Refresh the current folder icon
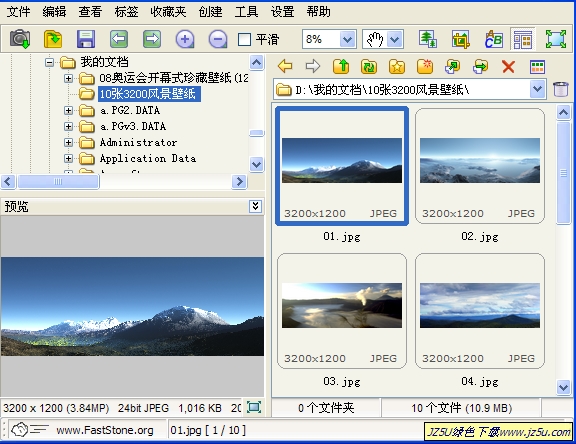The width and height of the screenshot is (576, 444). (369, 66)
